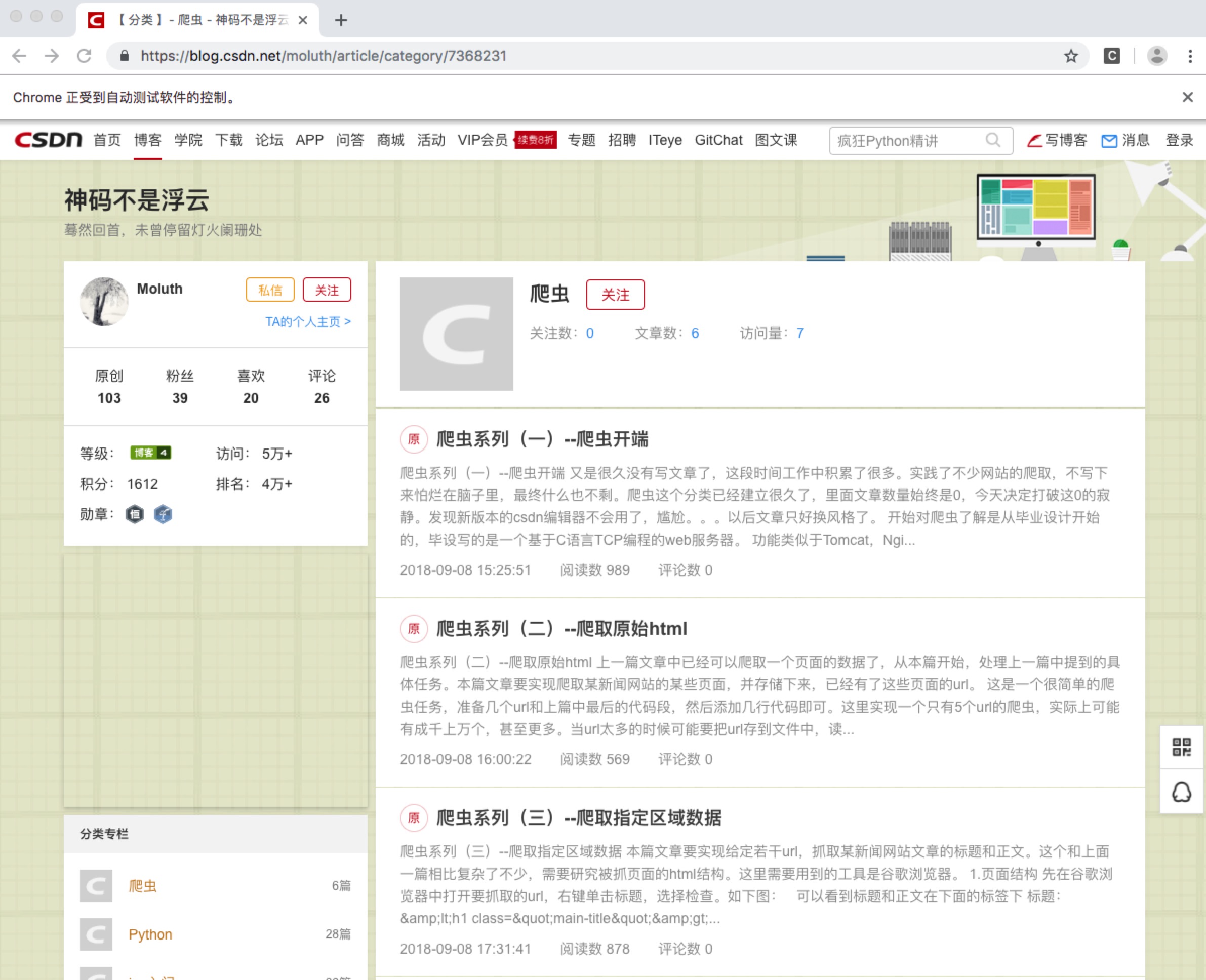Bookmark page using the star icon
1206x980 pixels.
coord(1070,56)
